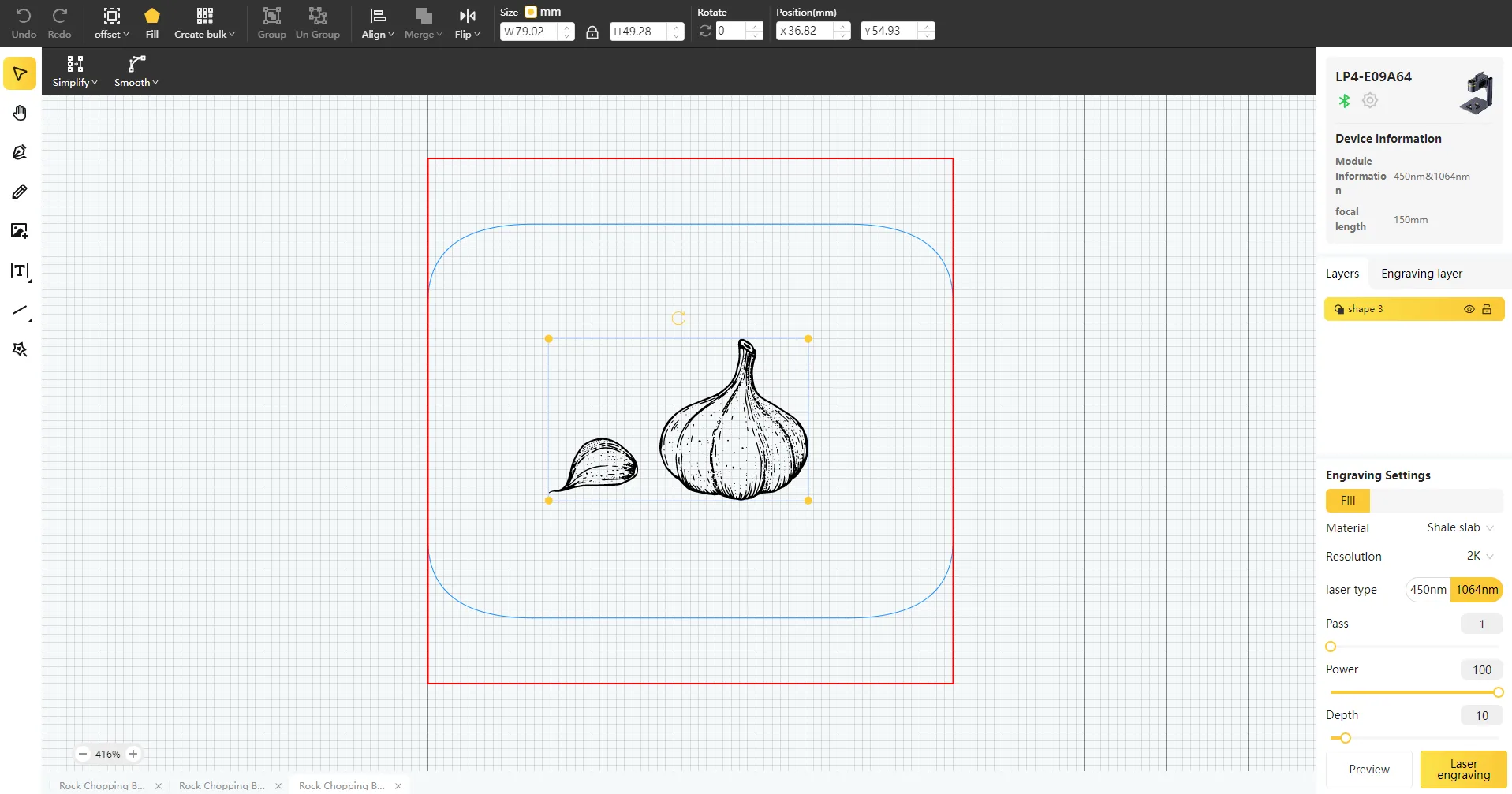The width and height of the screenshot is (1512, 794).
Task: Open the last Rock Chopping B... tab
Action: click(342, 785)
